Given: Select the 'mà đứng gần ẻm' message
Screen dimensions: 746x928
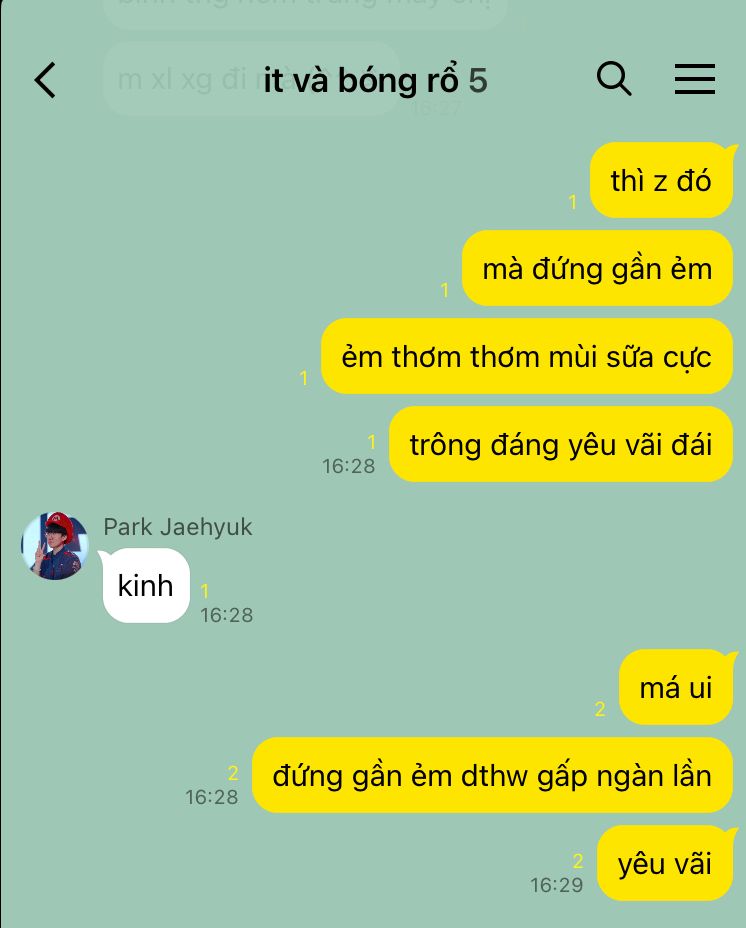Looking at the screenshot, I should [x=597, y=268].
